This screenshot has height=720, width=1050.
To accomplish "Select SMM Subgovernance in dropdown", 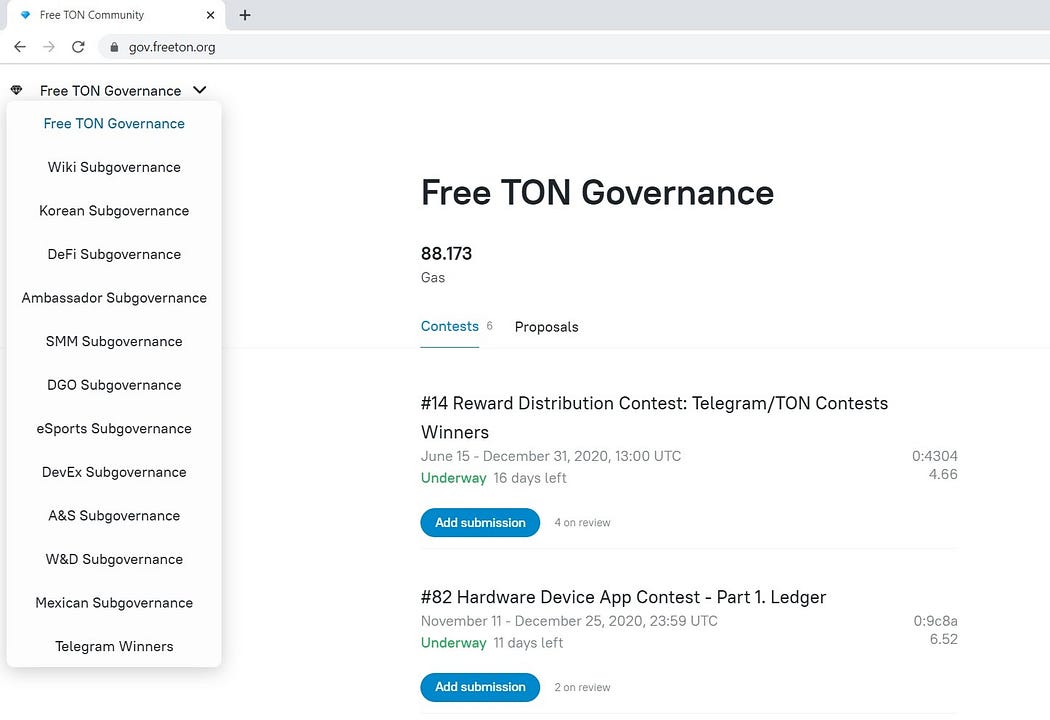I will pos(114,342).
